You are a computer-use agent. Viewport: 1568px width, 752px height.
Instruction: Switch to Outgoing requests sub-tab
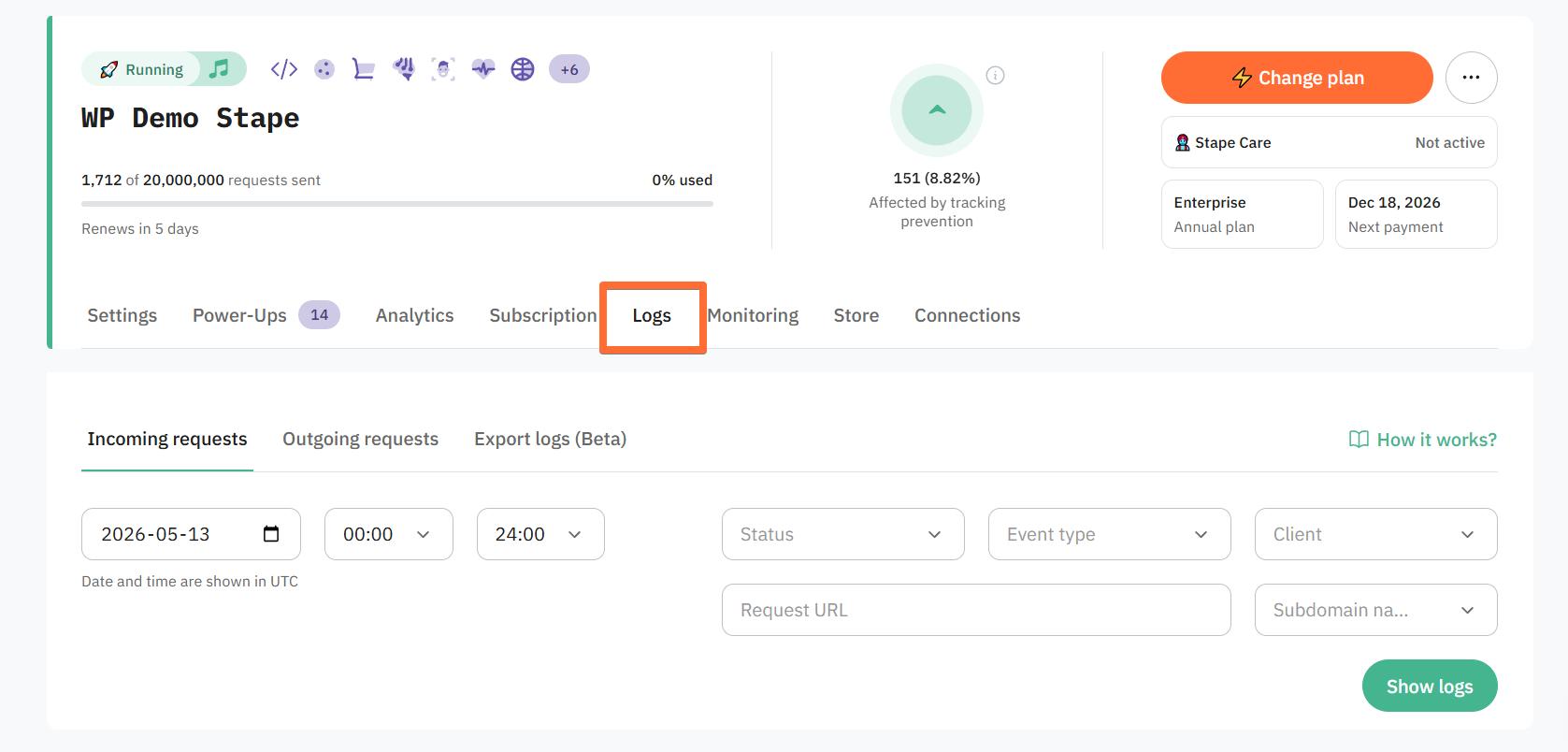pos(361,439)
